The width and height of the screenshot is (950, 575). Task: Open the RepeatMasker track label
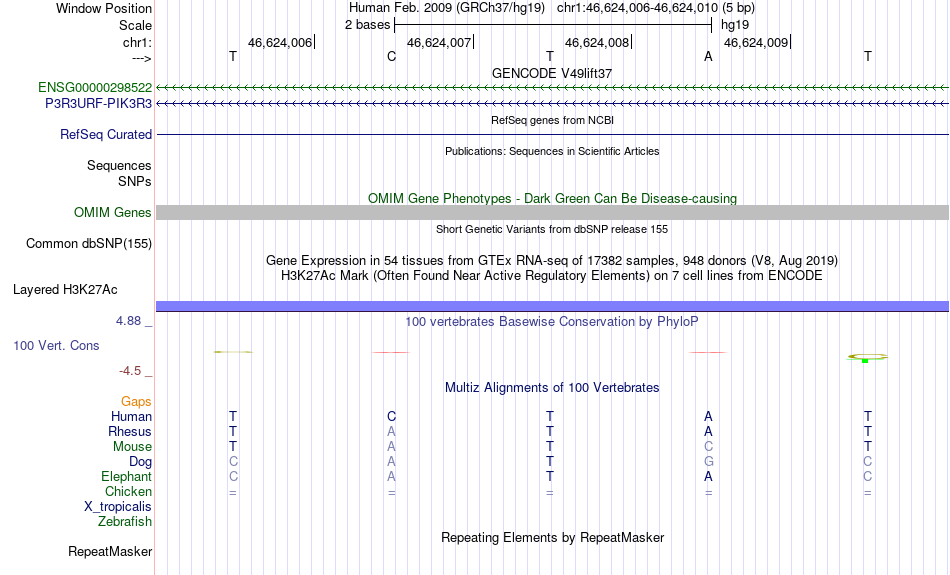[x=110, y=552]
